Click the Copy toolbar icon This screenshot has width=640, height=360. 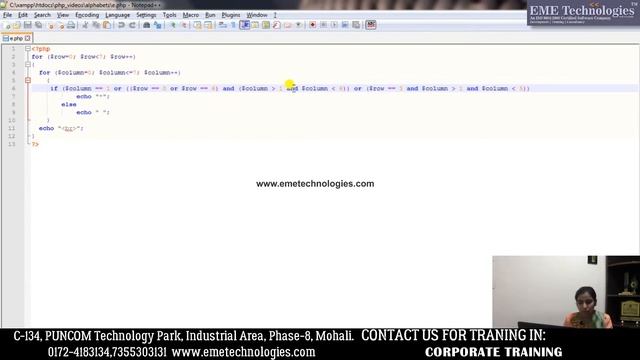[x=96, y=25]
